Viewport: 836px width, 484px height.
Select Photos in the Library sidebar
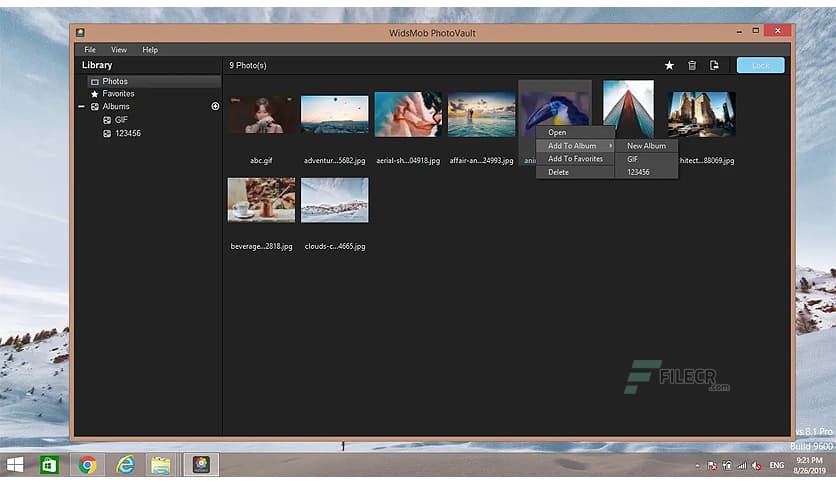tap(154, 81)
